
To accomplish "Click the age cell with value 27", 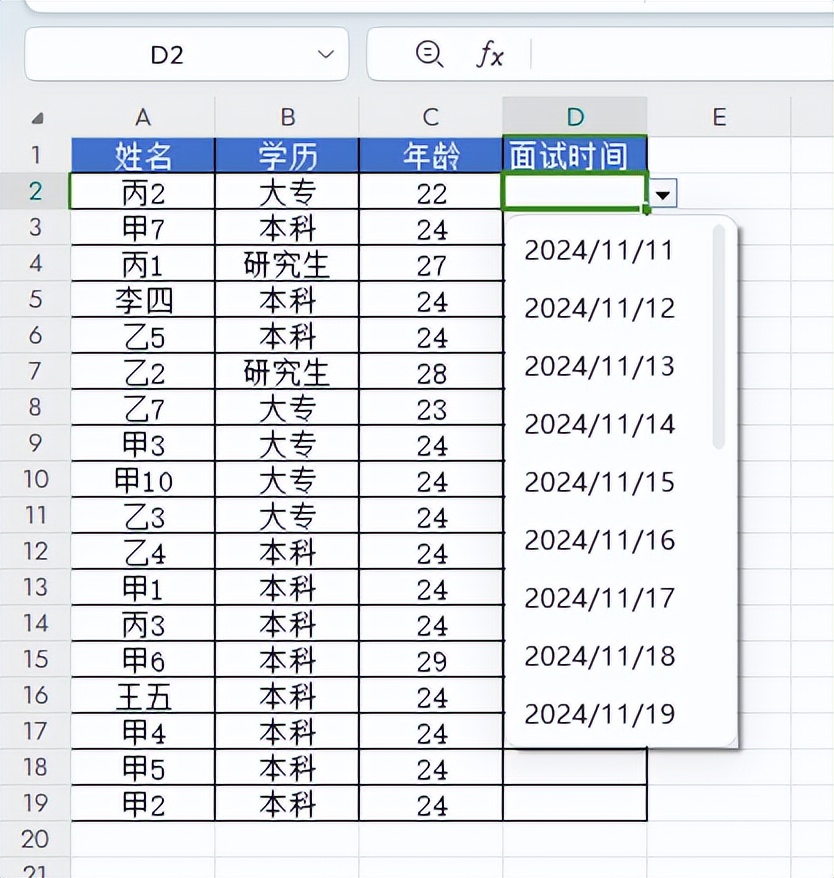I will point(431,263).
